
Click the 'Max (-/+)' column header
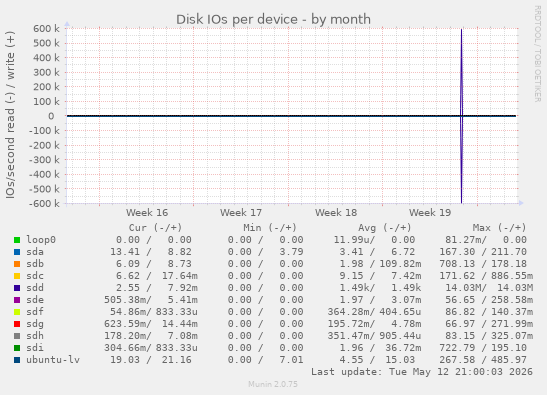coord(499,228)
